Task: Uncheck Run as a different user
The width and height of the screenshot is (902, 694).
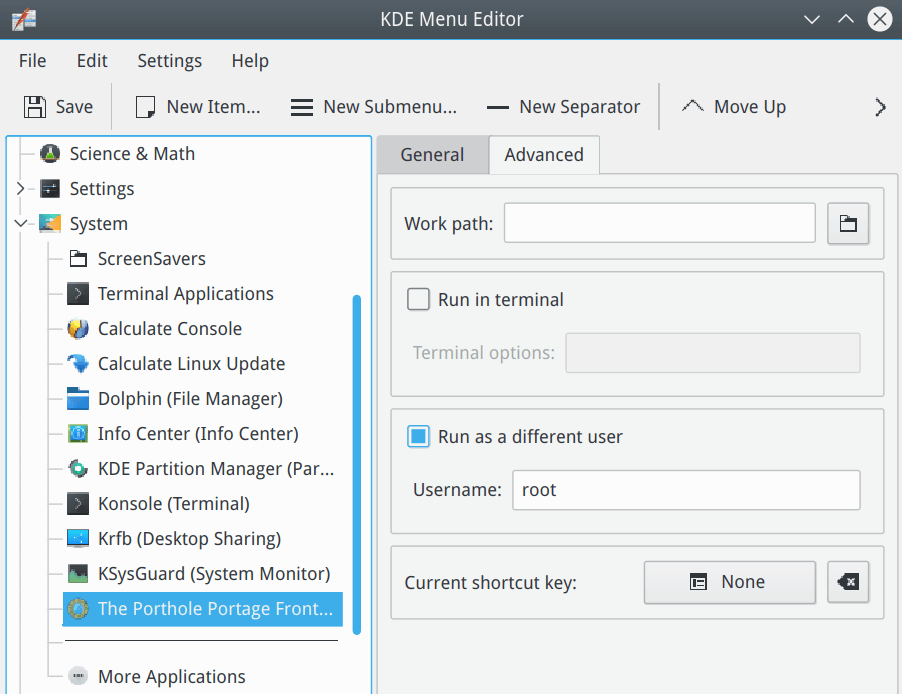Action: (418, 436)
